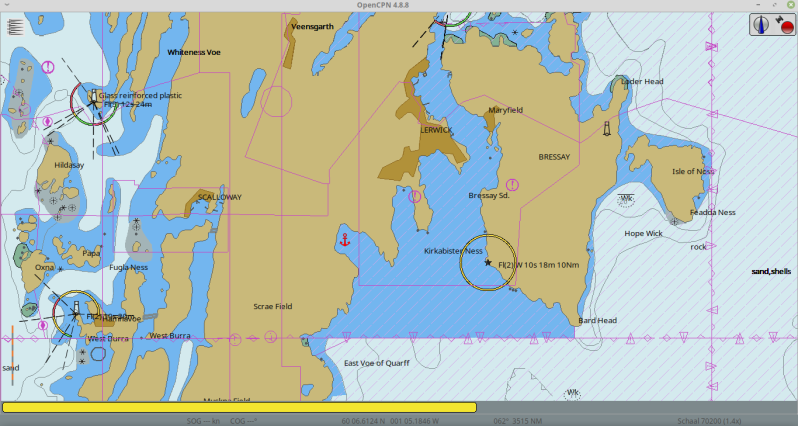The image size is (798, 426).
Task: Click the SCALLOWAY harbour label
Action: [220, 197]
